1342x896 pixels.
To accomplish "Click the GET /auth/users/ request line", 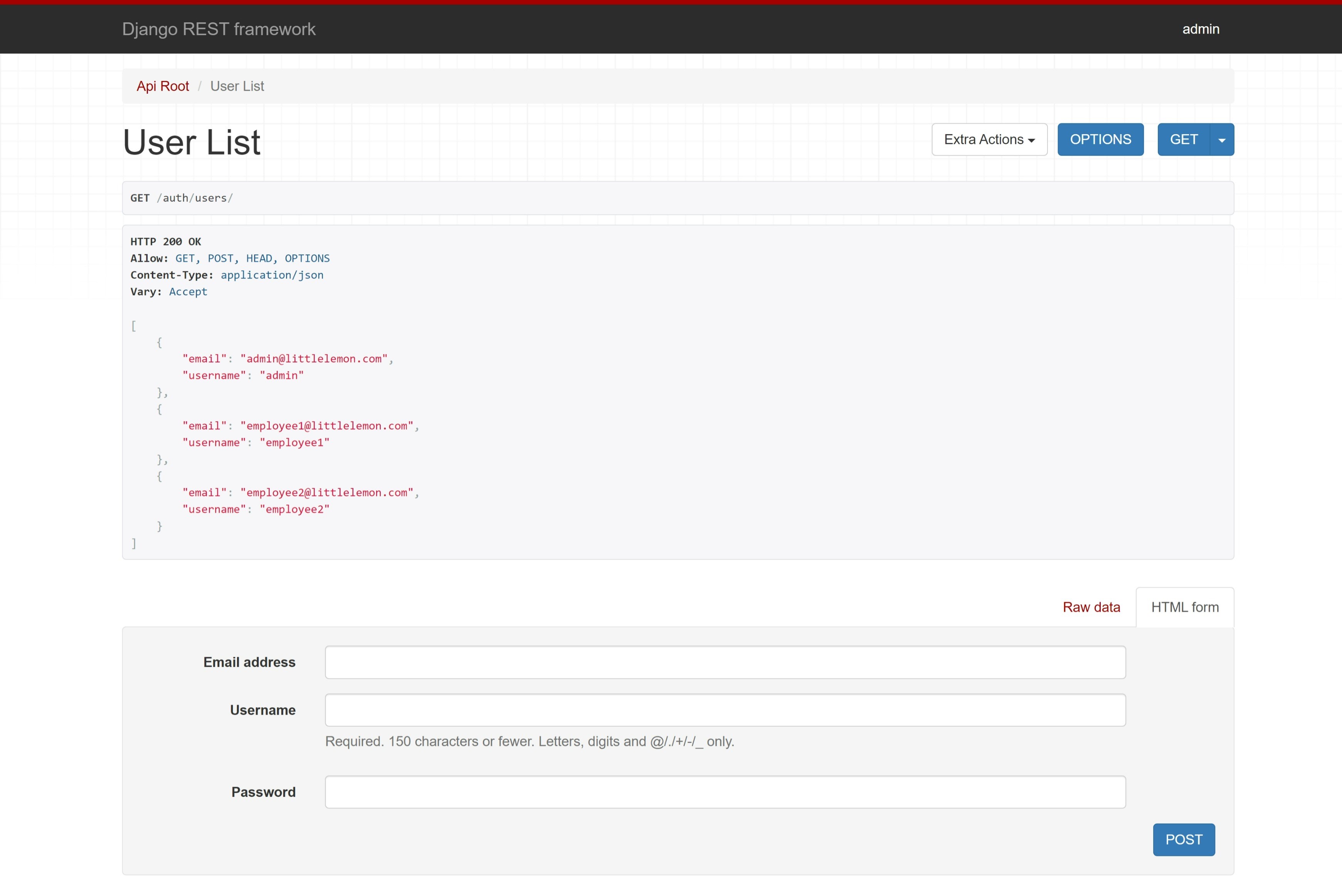I will (x=182, y=198).
